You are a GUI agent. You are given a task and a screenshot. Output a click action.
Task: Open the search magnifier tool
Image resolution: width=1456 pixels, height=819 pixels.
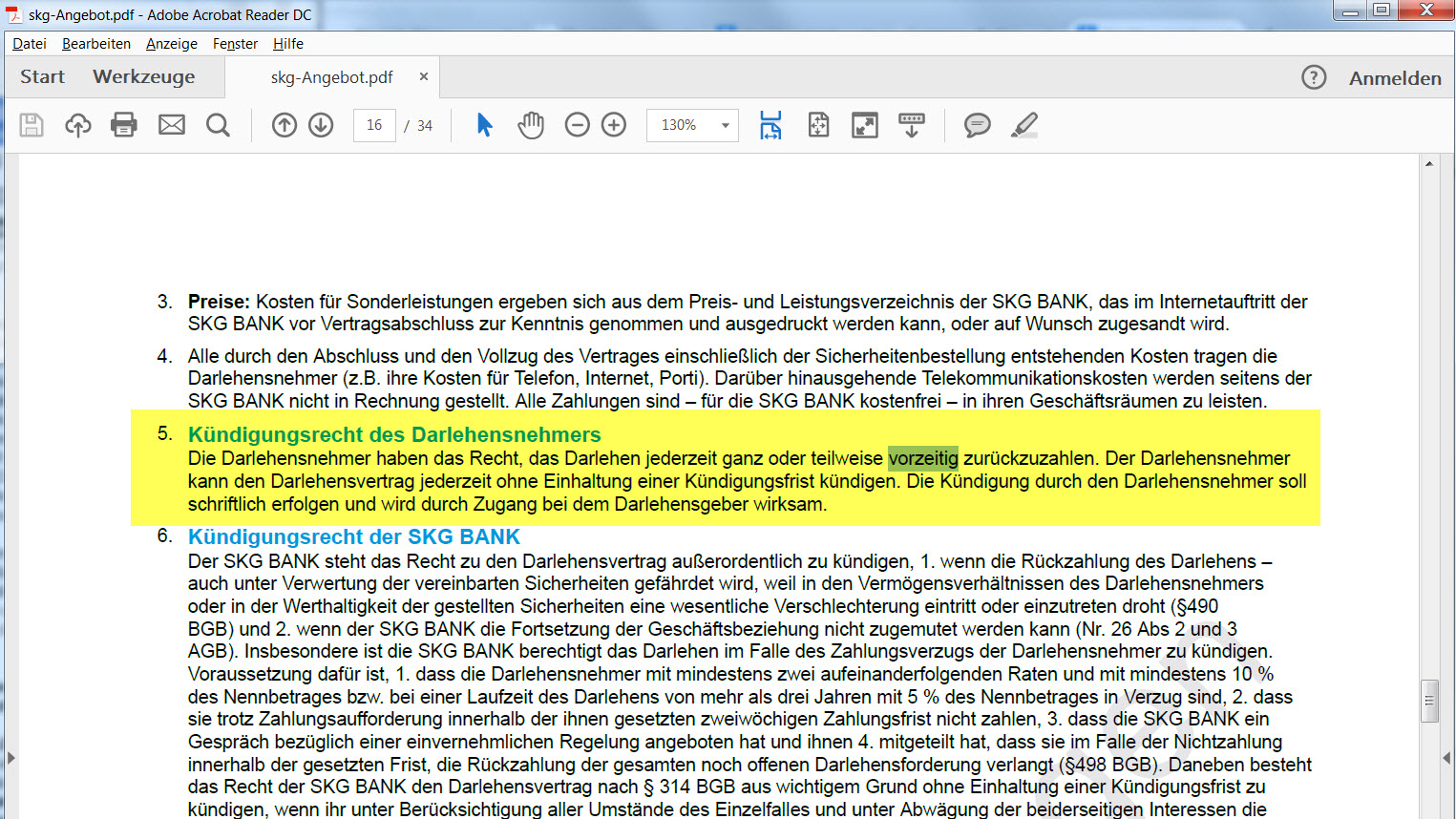coord(218,125)
